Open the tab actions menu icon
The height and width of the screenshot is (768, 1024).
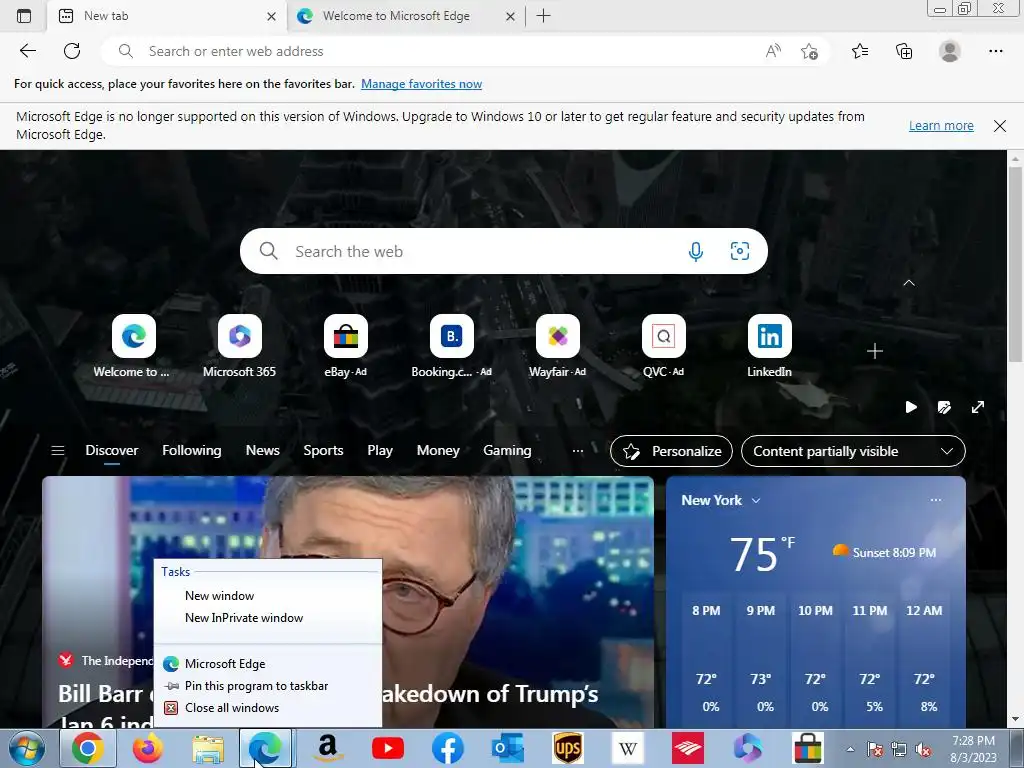point(24,16)
